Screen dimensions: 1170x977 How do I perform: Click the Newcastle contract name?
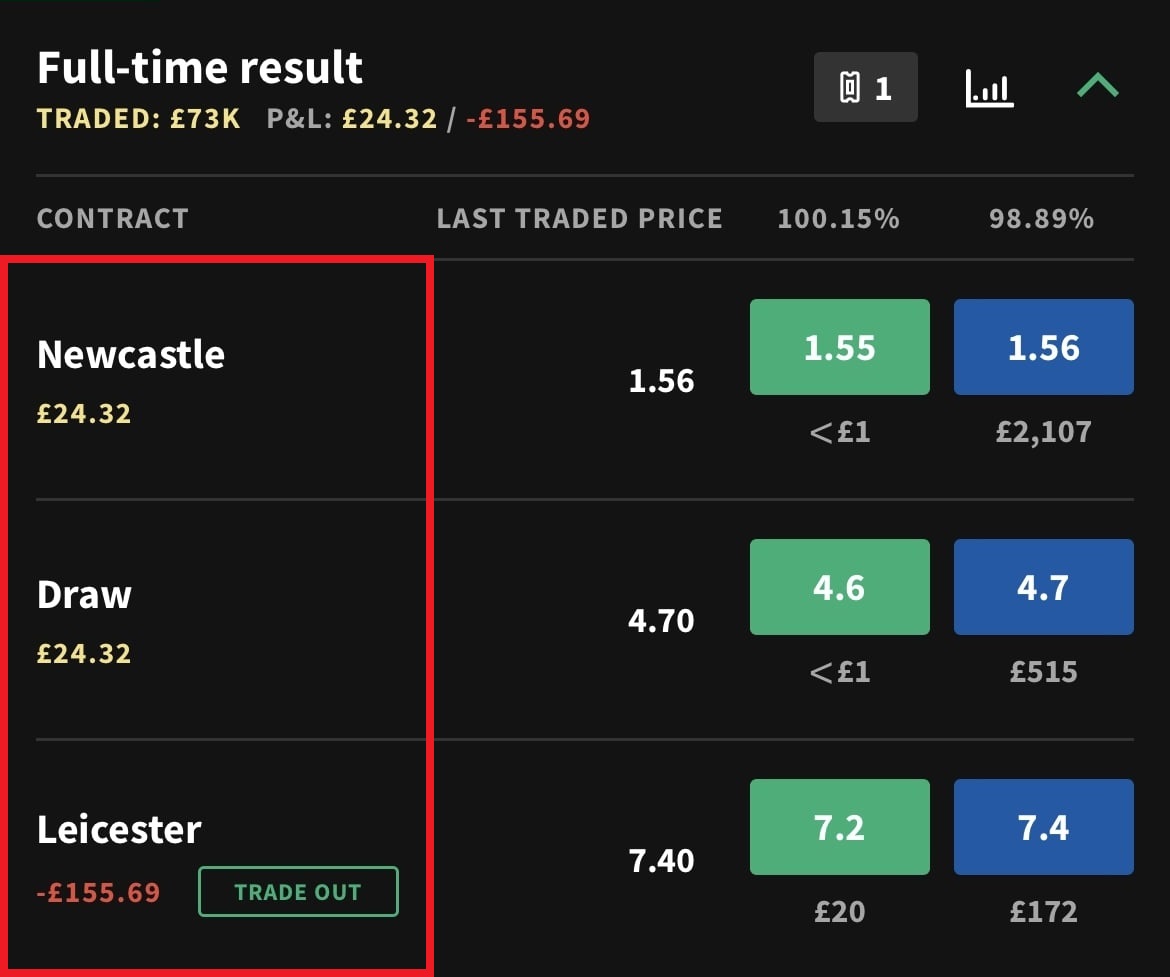(131, 354)
